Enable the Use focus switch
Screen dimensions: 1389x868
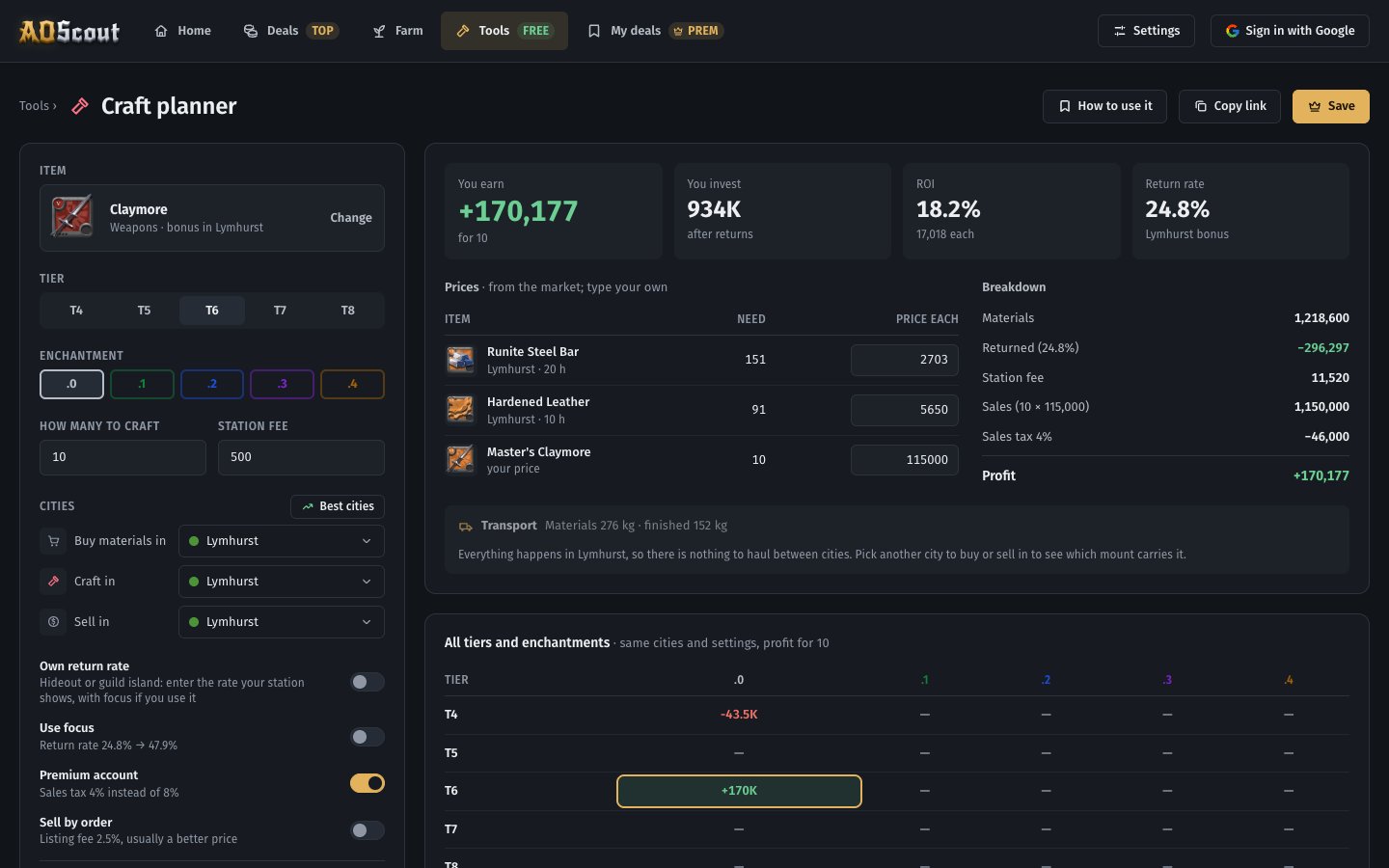tap(367, 737)
